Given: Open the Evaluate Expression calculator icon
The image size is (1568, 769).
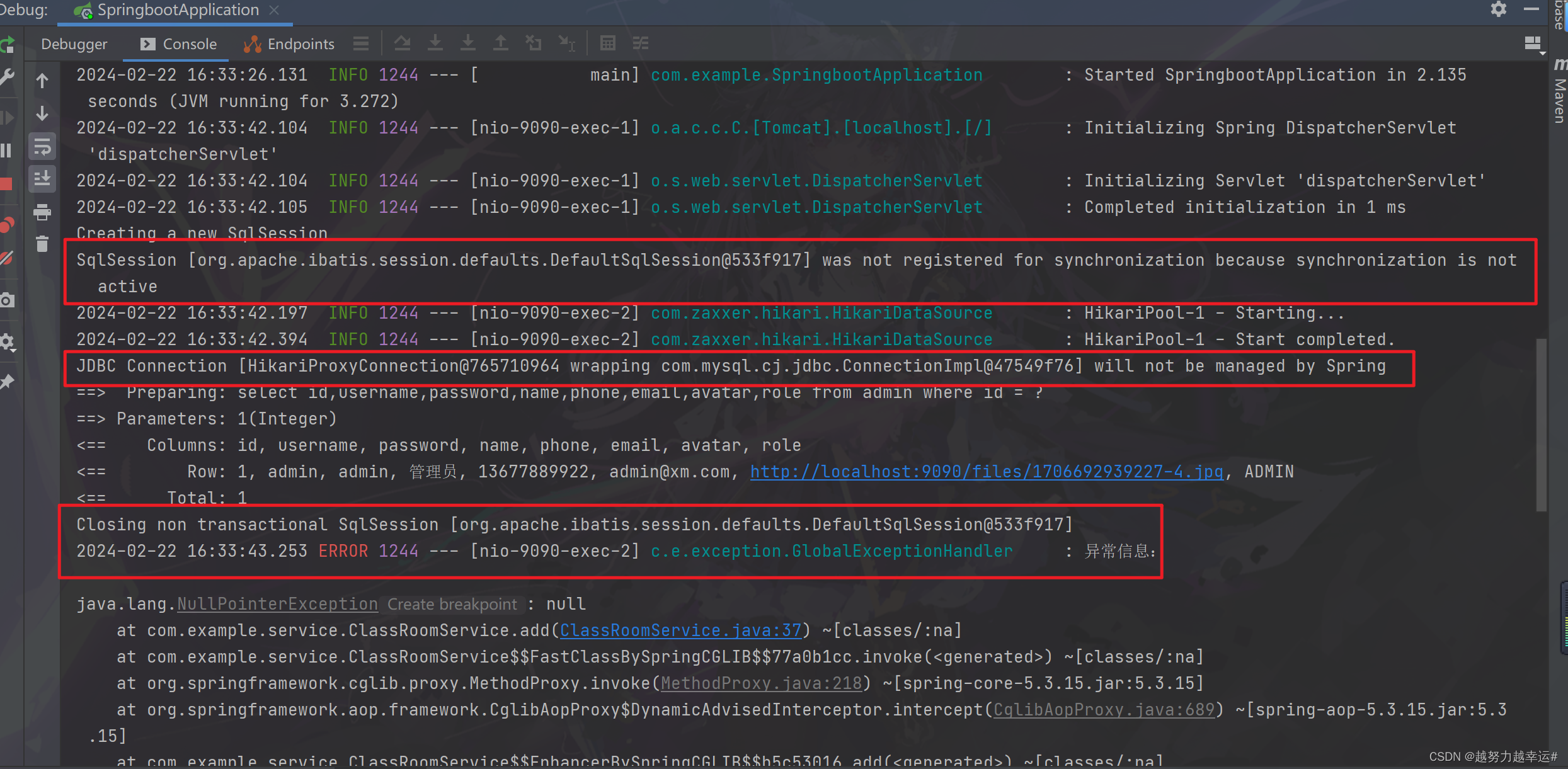Looking at the screenshot, I should [608, 43].
